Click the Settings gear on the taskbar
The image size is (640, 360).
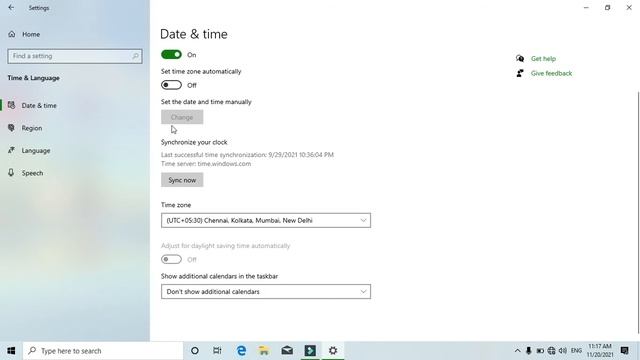(x=333, y=351)
